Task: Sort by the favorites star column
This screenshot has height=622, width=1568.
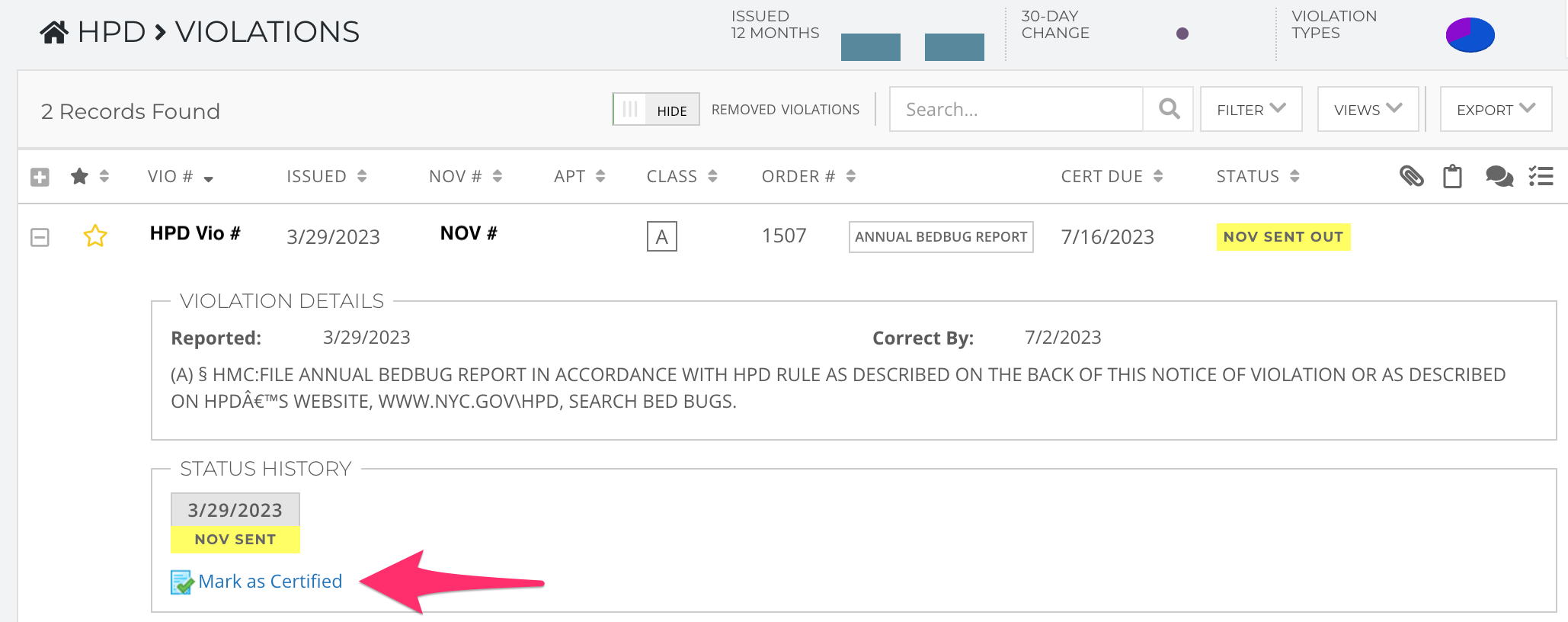Action: click(x=89, y=176)
